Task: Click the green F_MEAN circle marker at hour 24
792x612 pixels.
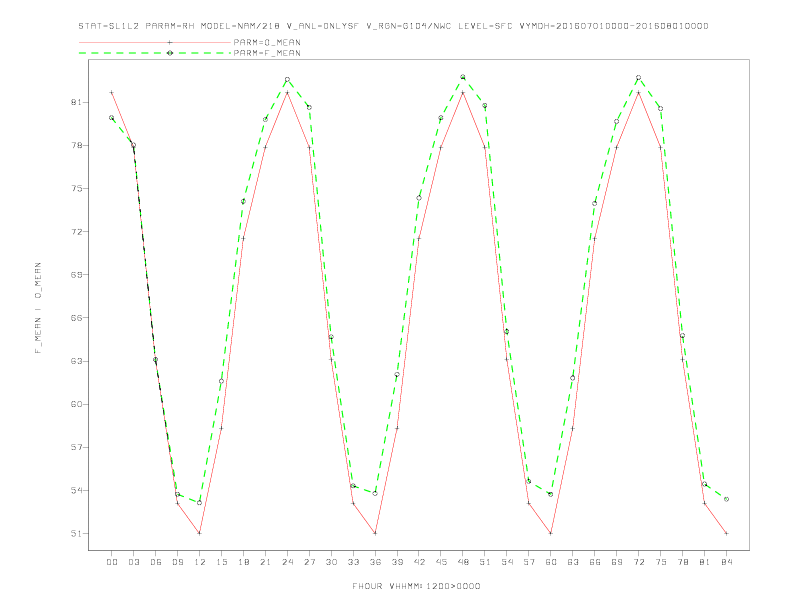Action: (287, 79)
